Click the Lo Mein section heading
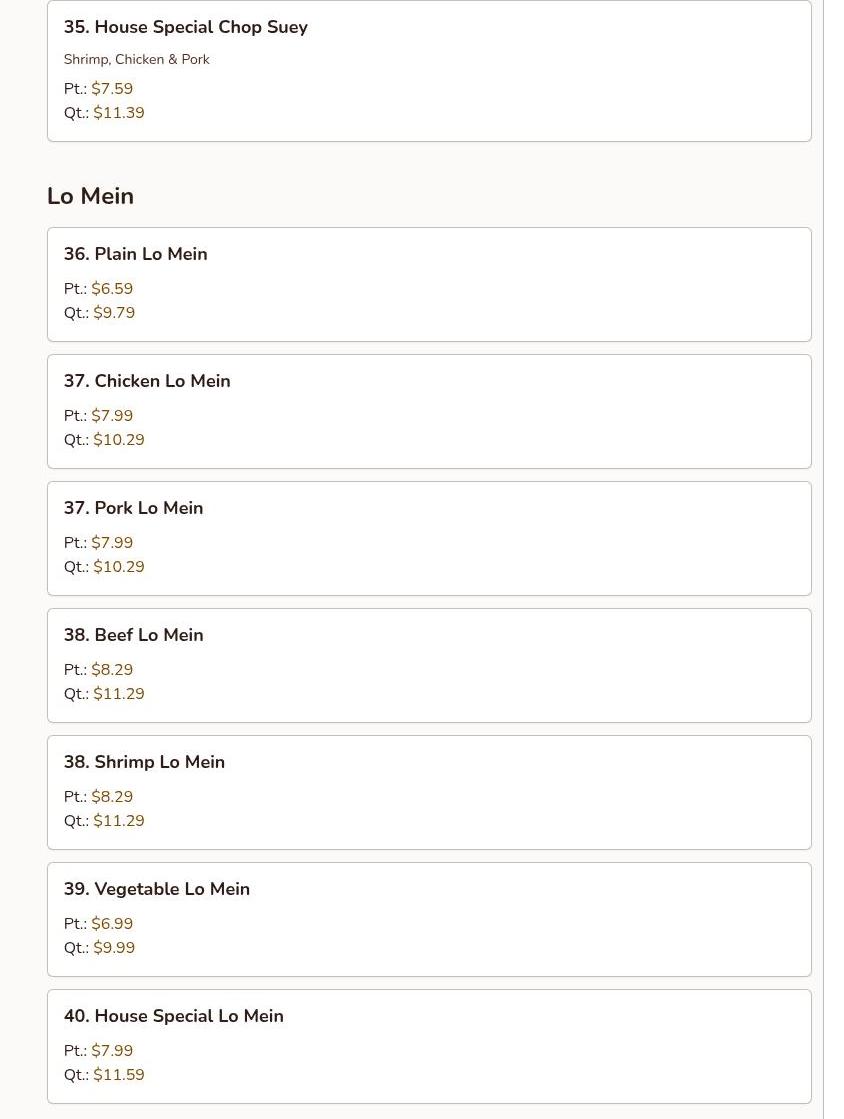 90,196
